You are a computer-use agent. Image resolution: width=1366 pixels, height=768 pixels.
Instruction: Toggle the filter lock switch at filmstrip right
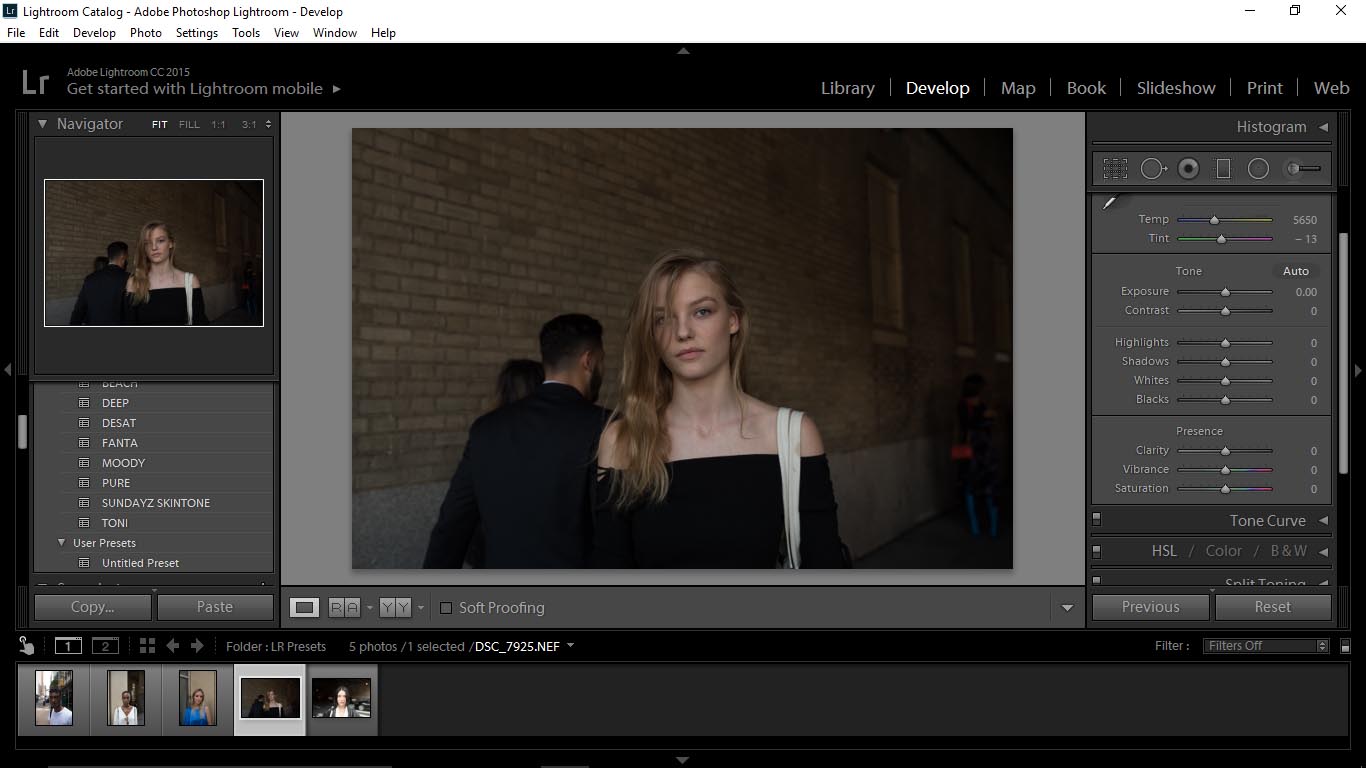[1345, 646]
